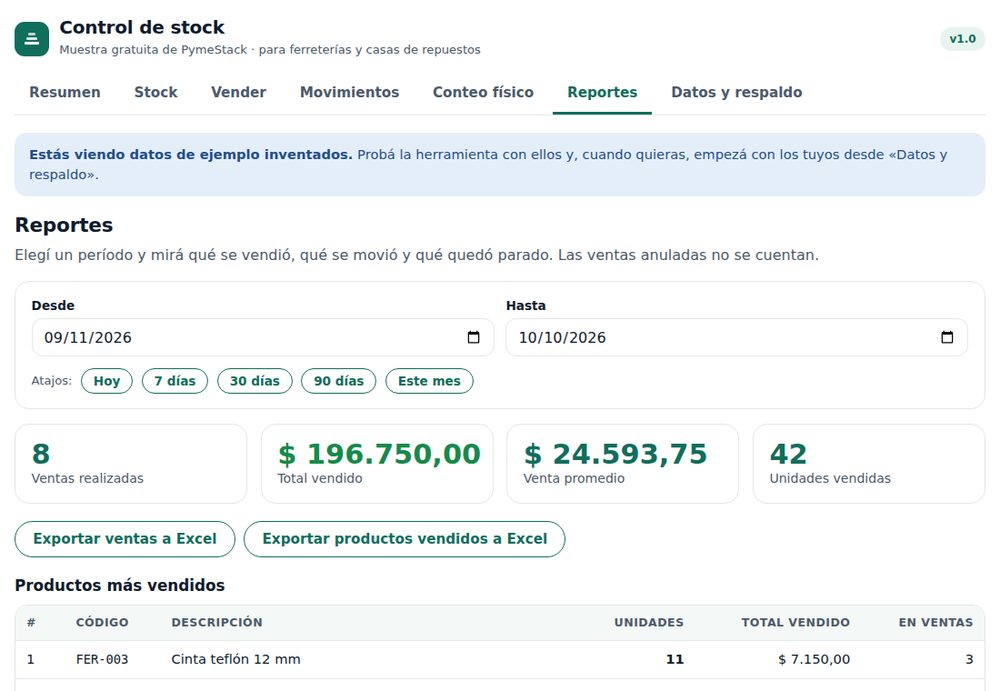Click the EN VENTAS column header
The width and height of the screenshot is (1000, 691).
click(x=936, y=622)
